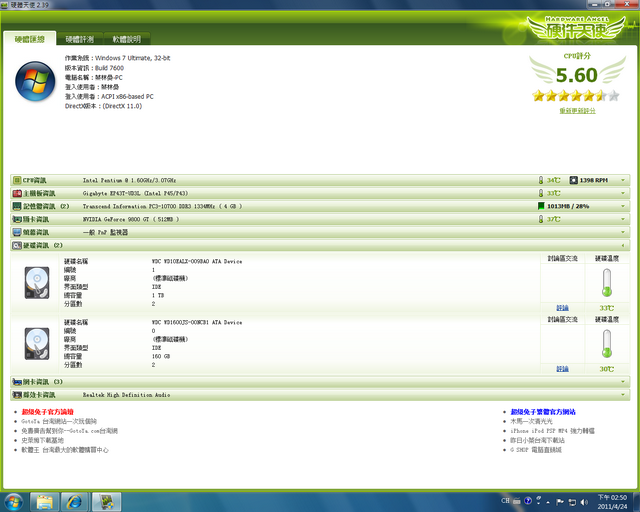Open the G SHOP computer store link

pos(536,450)
